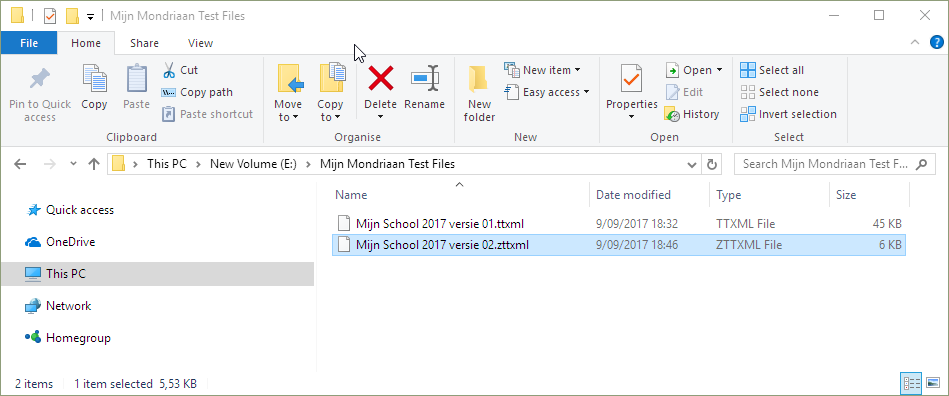Open Customize Quick Access Toolbar dropdown
The height and width of the screenshot is (396, 949).
pos(90,17)
